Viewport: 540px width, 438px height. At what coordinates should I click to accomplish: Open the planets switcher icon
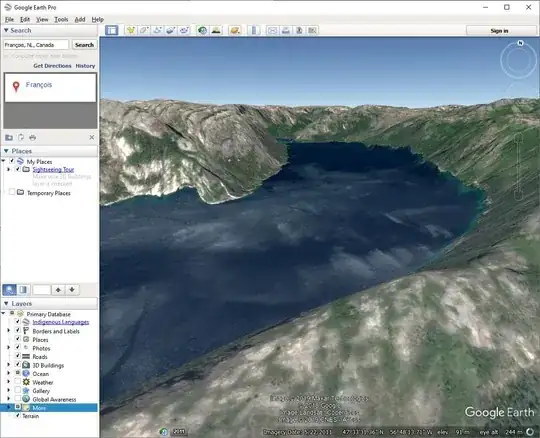coord(235,30)
